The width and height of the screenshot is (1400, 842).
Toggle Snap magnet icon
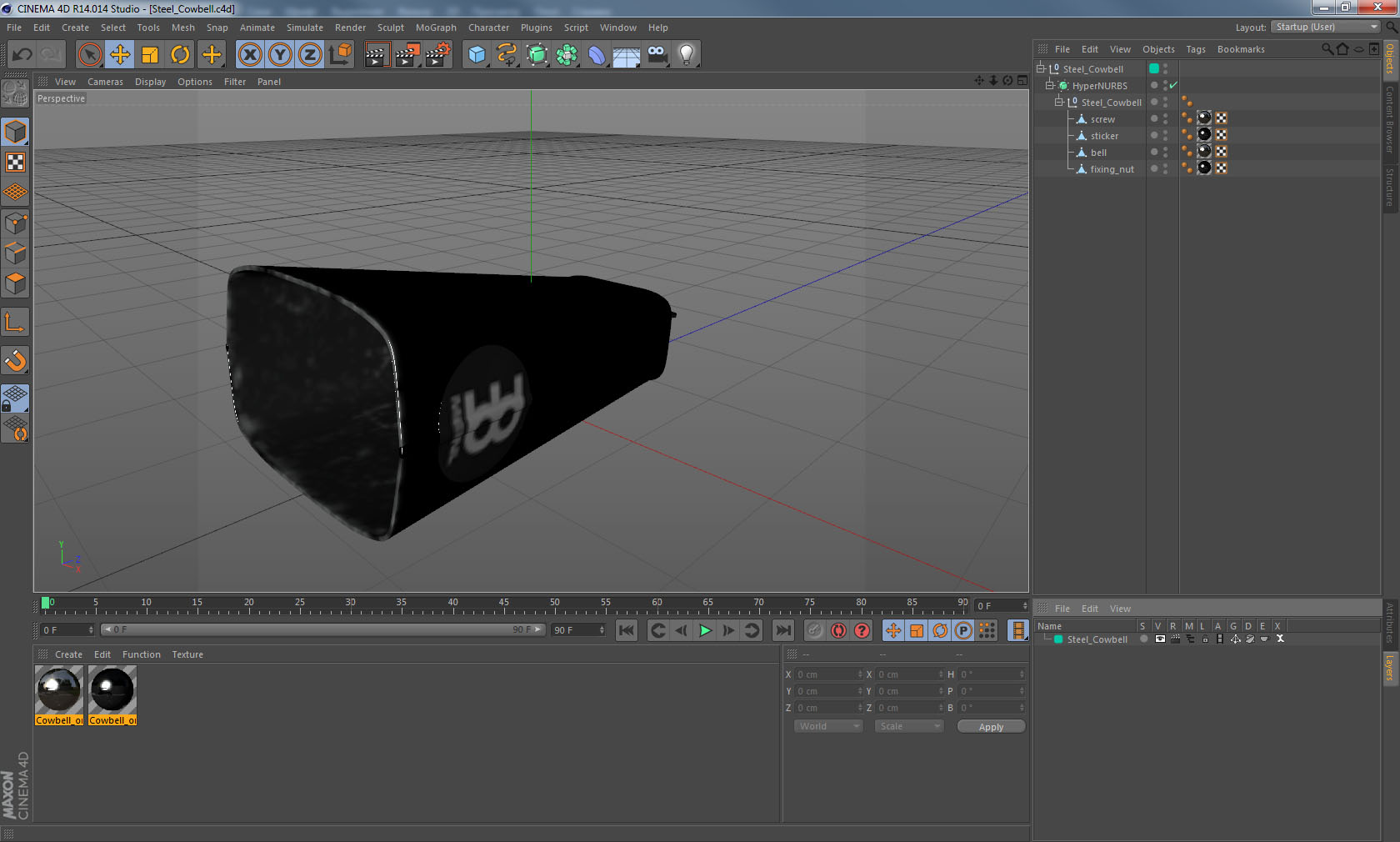[x=16, y=361]
